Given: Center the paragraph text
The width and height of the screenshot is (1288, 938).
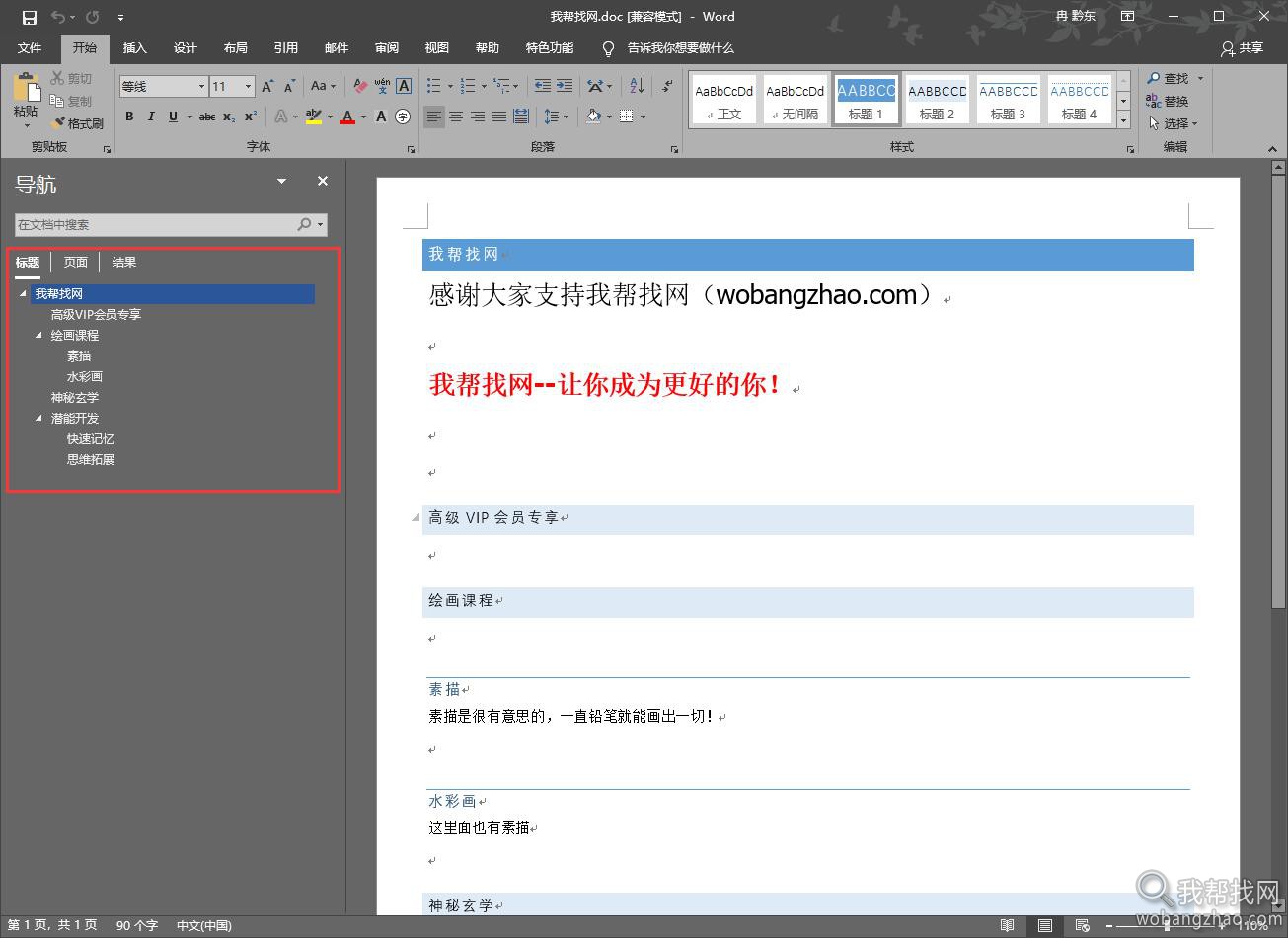Looking at the screenshot, I should pyautogui.click(x=456, y=117).
